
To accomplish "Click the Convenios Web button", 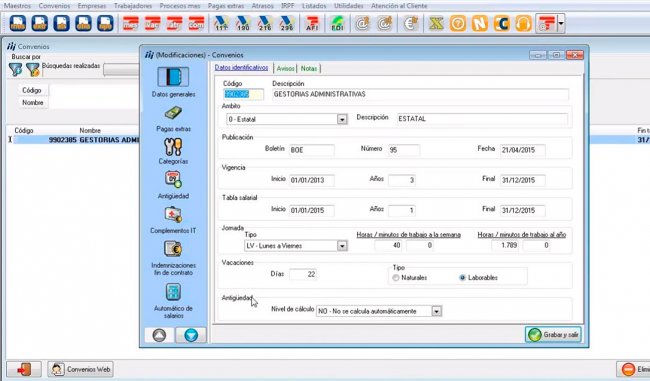I will pos(80,369).
